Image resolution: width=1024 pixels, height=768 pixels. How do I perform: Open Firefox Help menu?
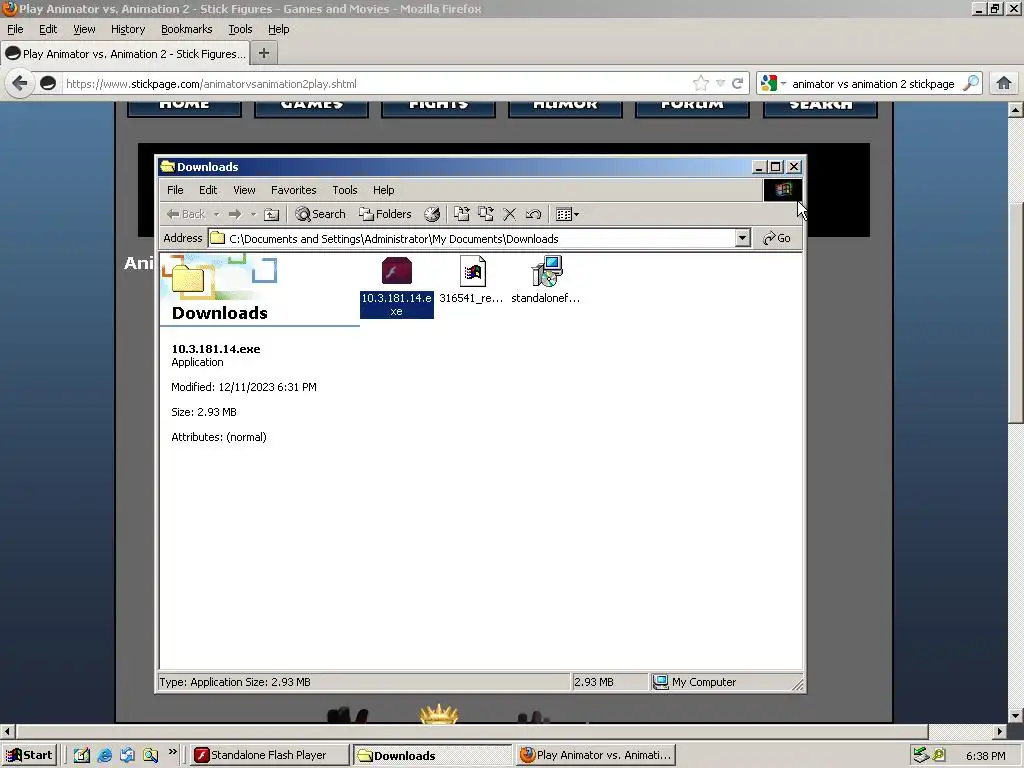(278, 29)
